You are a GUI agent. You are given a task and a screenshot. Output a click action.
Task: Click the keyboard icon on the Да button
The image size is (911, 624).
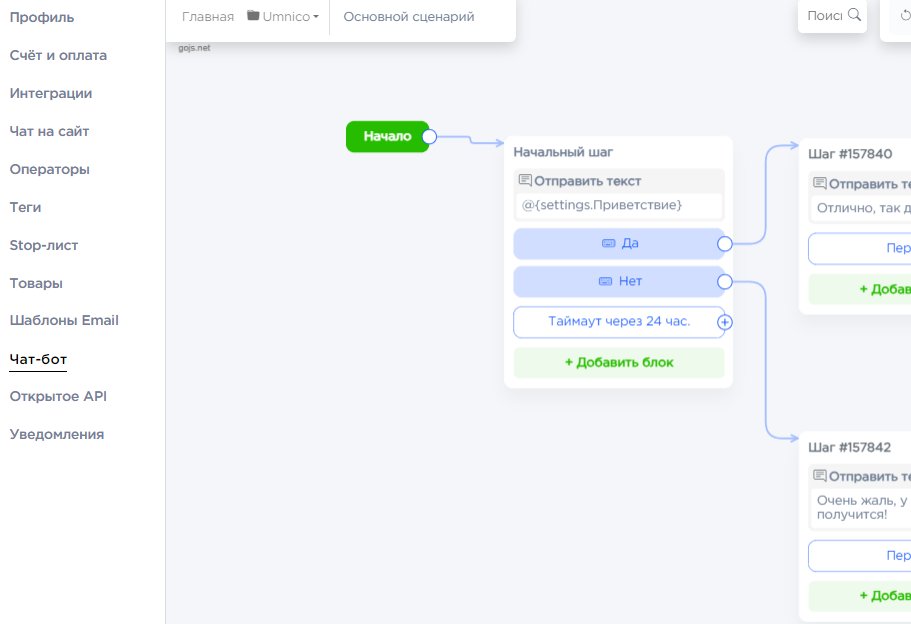(x=608, y=243)
